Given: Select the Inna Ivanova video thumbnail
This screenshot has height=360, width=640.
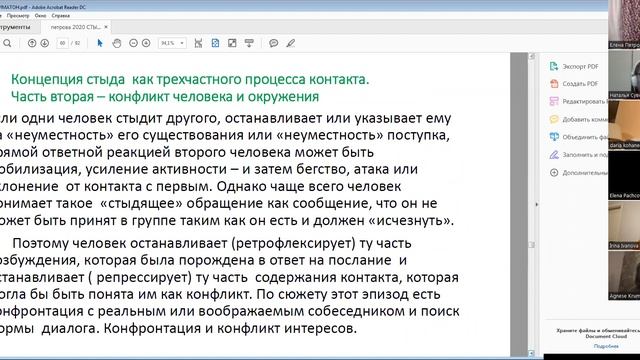Looking at the screenshot, I should tap(624, 225).
